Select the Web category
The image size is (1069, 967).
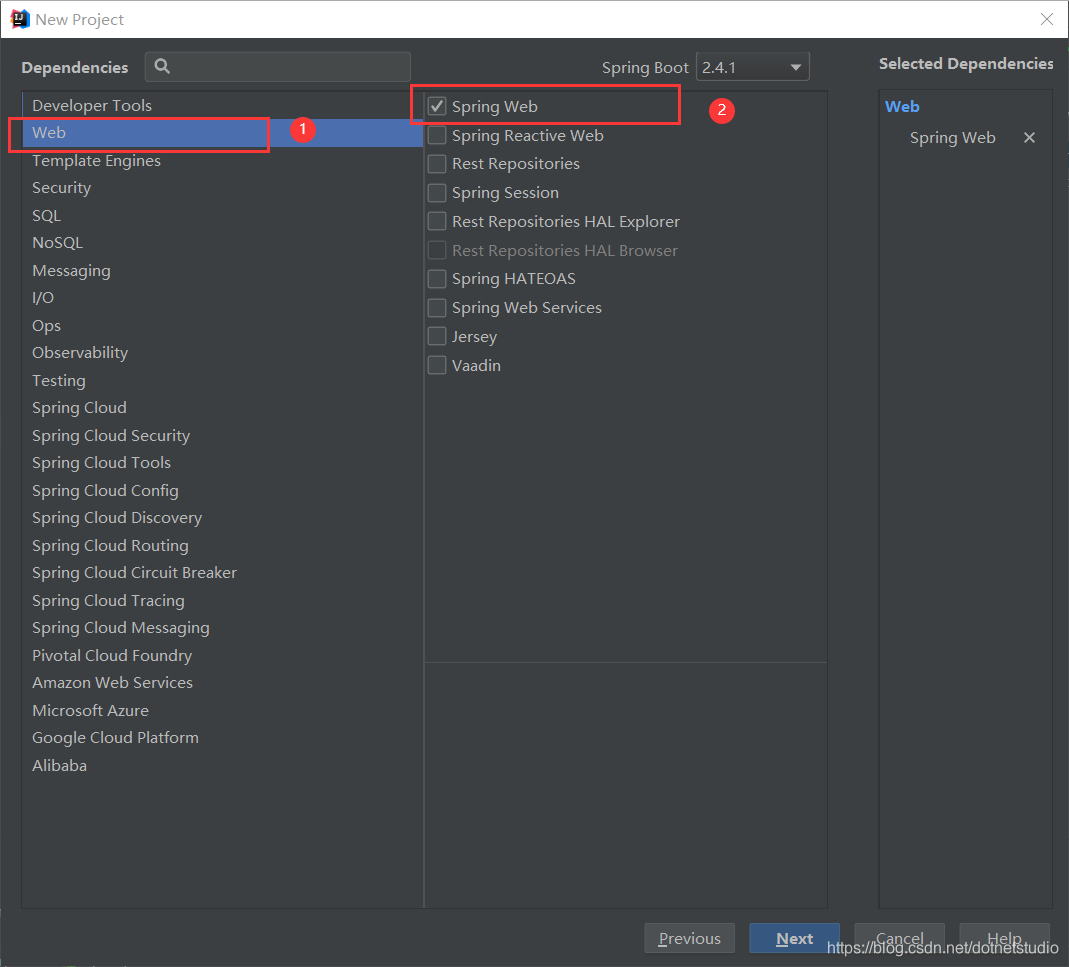point(222,132)
